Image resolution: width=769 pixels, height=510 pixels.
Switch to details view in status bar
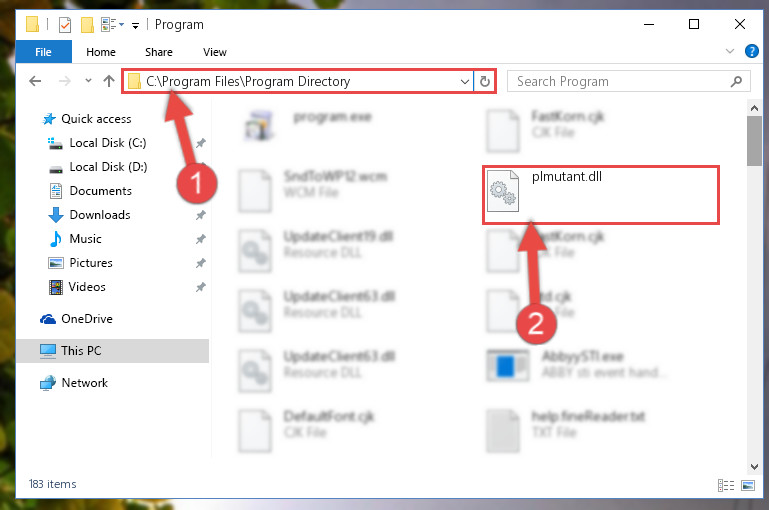point(726,485)
